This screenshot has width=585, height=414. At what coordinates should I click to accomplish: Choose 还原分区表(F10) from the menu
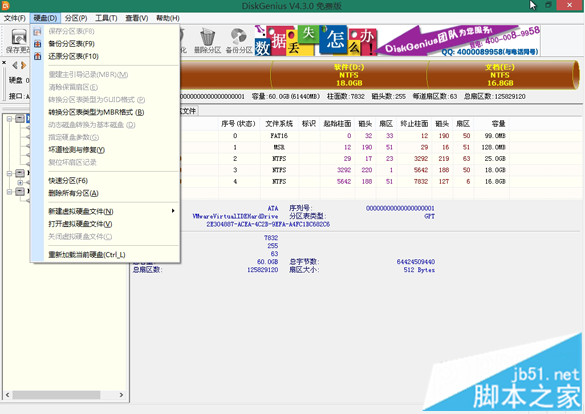click(104, 56)
